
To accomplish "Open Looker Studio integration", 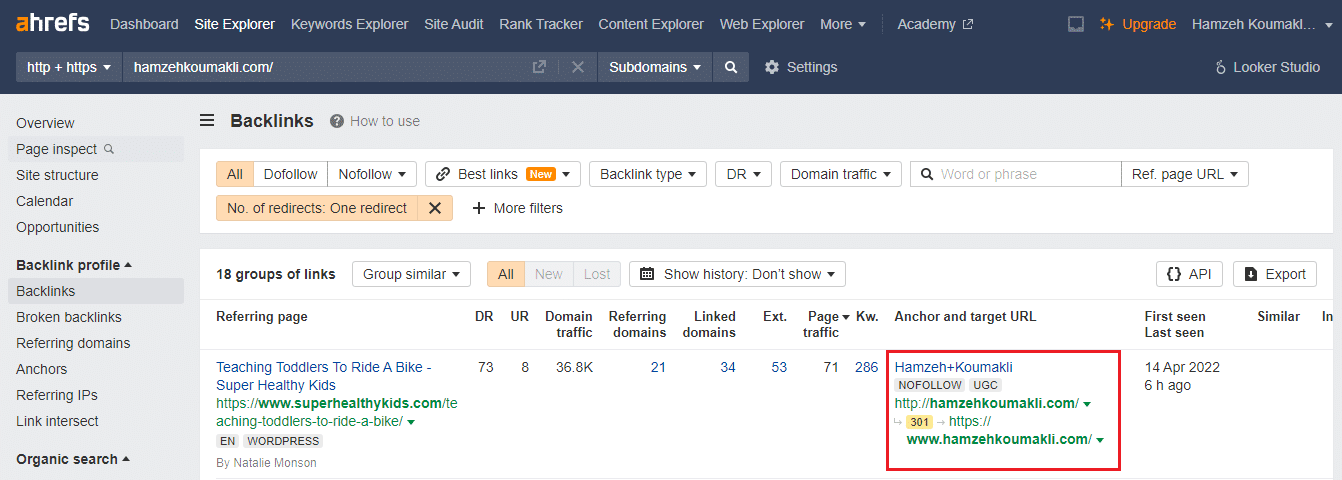I will 1267,67.
